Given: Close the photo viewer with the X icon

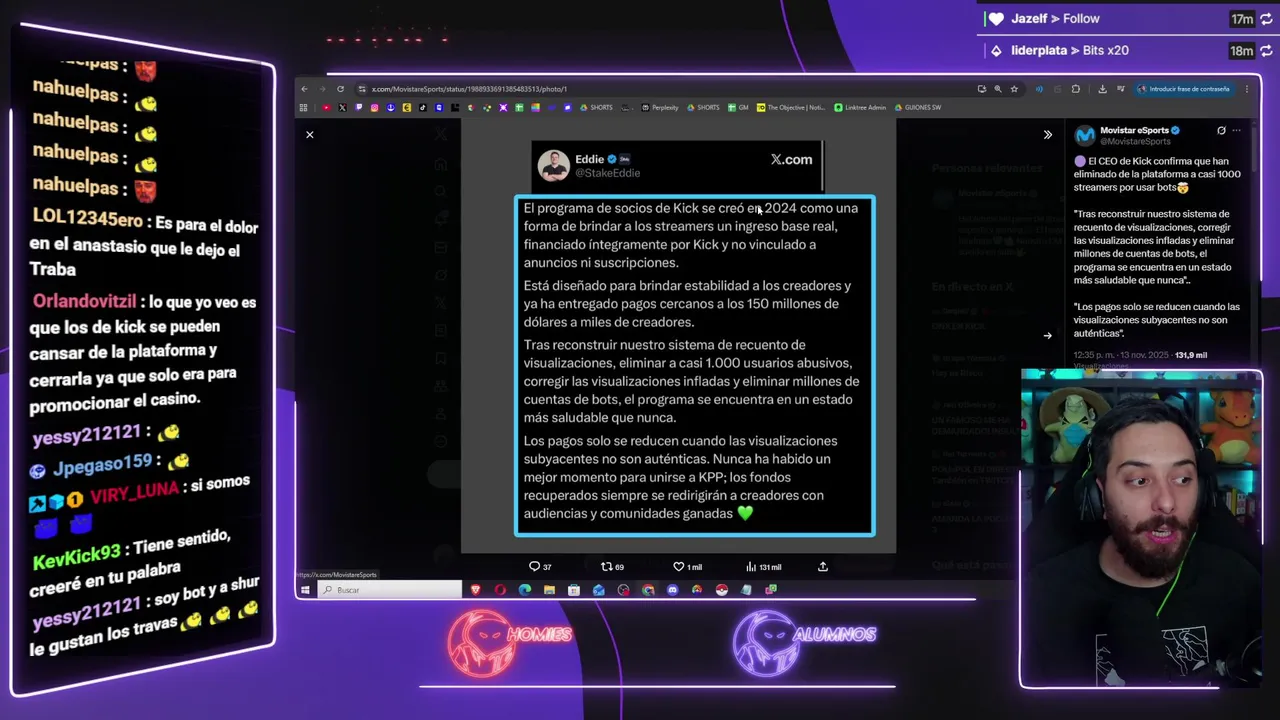Looking at the screenshot, I should click(309, 134).
